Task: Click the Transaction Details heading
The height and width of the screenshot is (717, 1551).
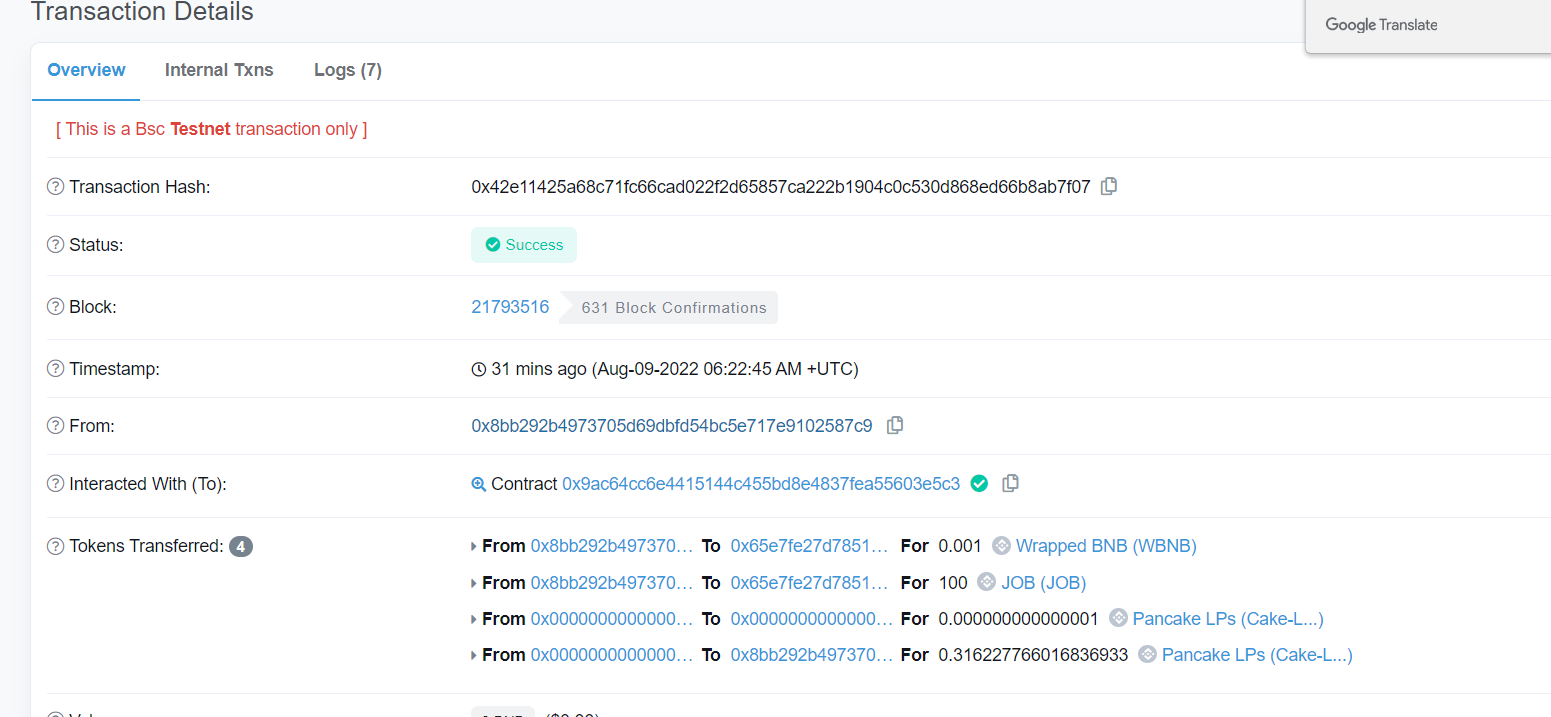Action: (x=142, y=12)
